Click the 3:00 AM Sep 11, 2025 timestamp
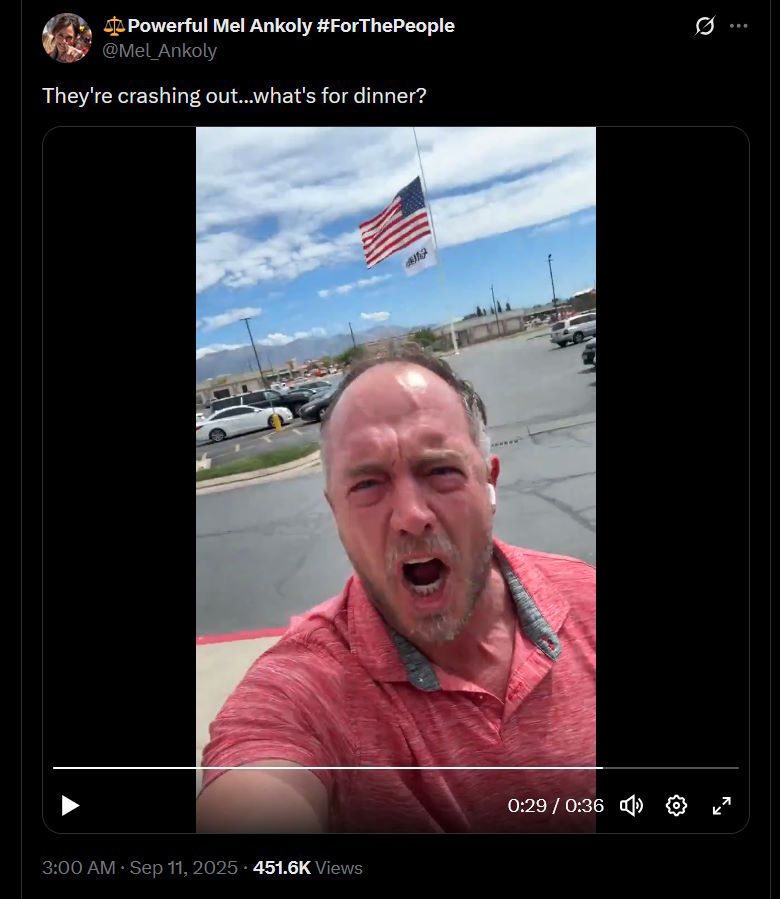Viewport: 780px width, 899px height. click(x=139, y=867)
